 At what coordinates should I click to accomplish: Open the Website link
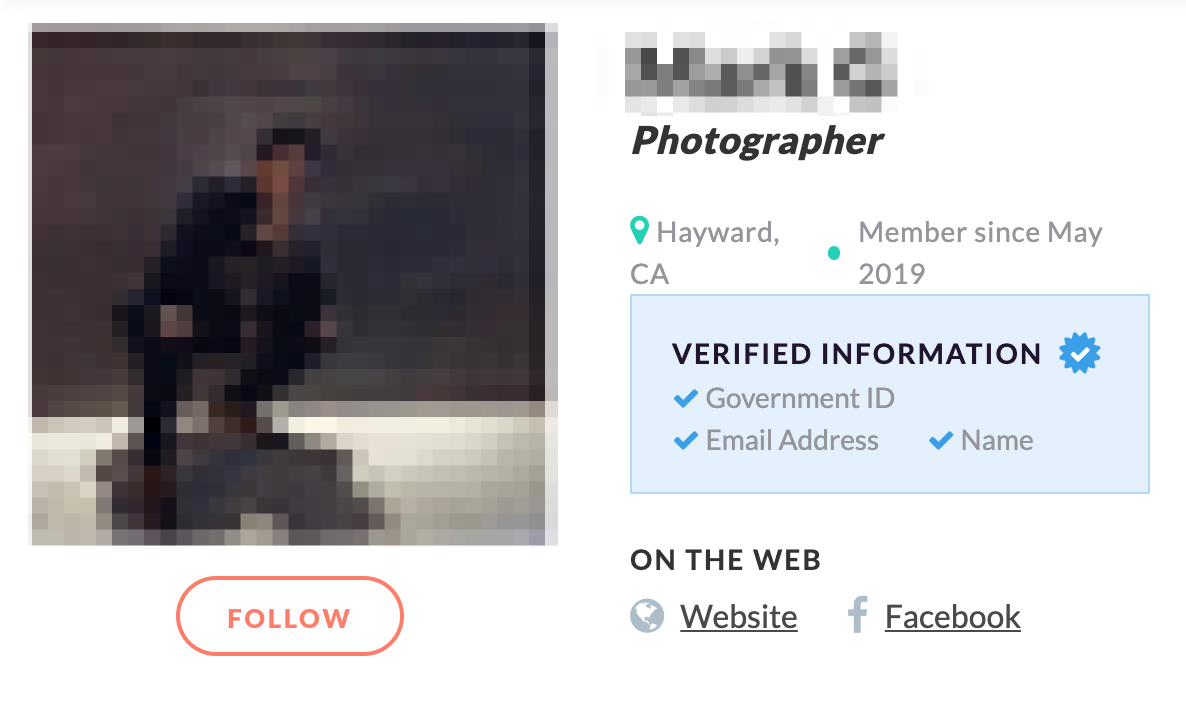(x=738, y=617)
